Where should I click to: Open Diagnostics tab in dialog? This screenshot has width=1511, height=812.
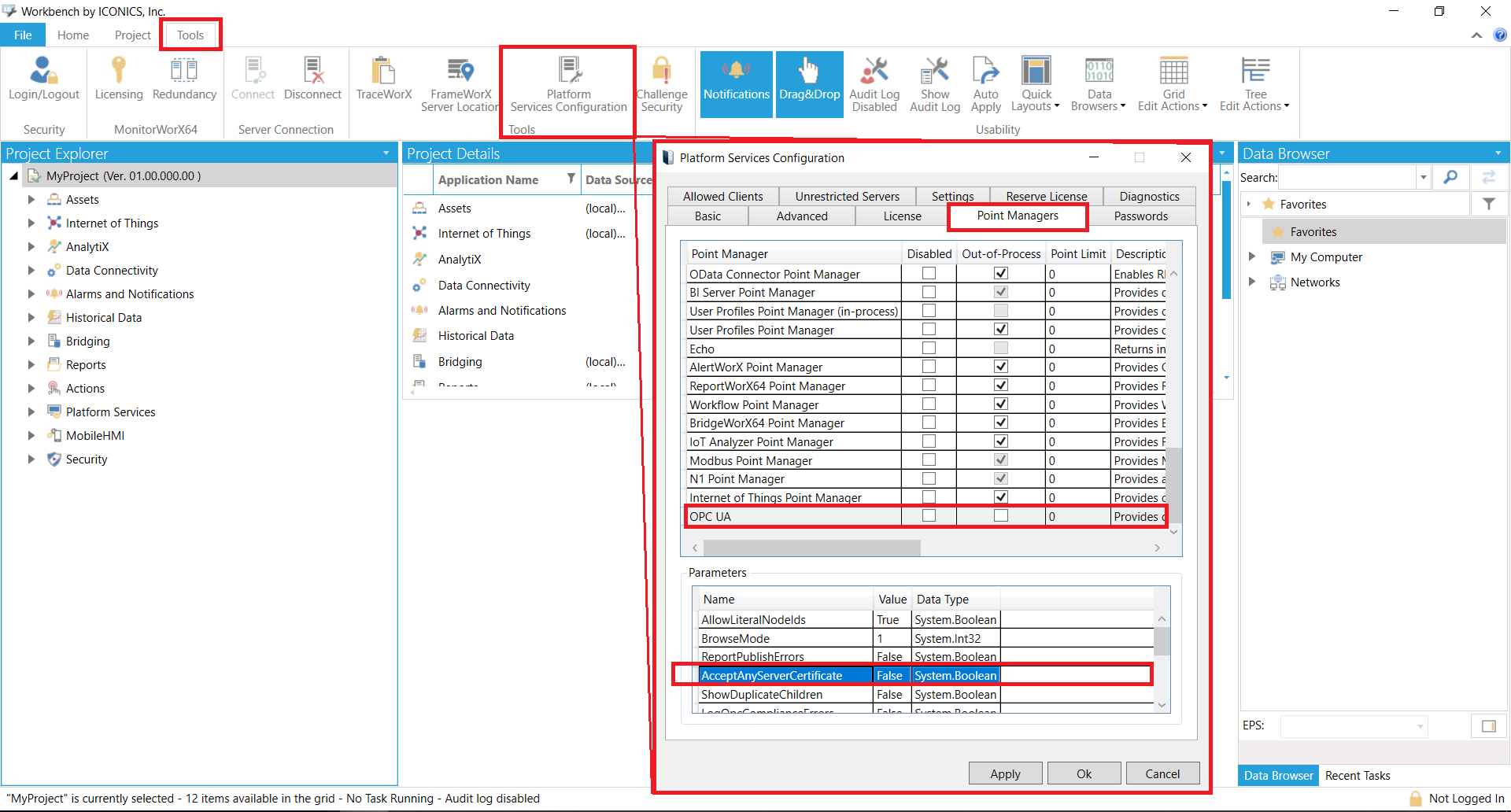[1149, 197]
